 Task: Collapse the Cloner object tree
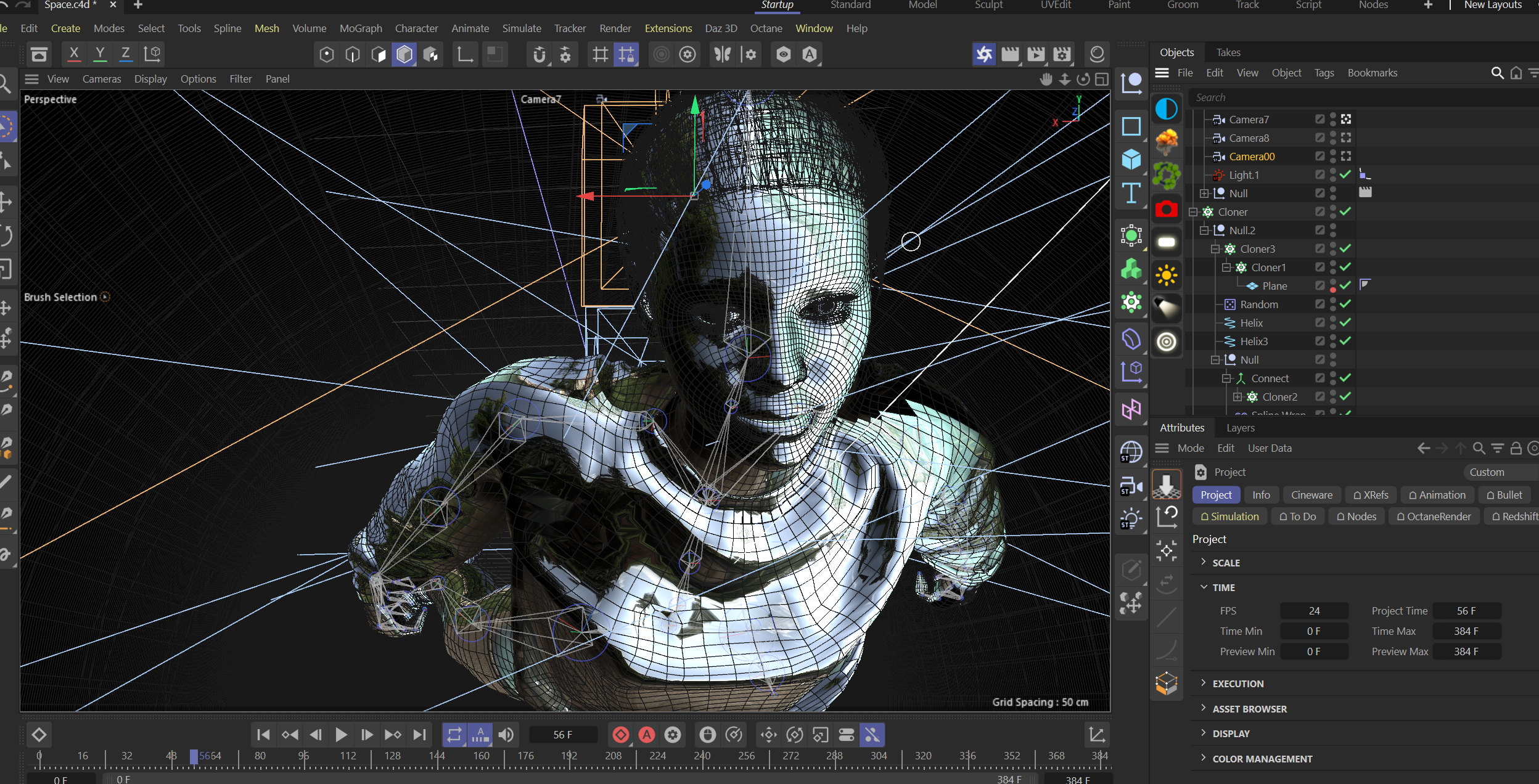click(1193, 212)
